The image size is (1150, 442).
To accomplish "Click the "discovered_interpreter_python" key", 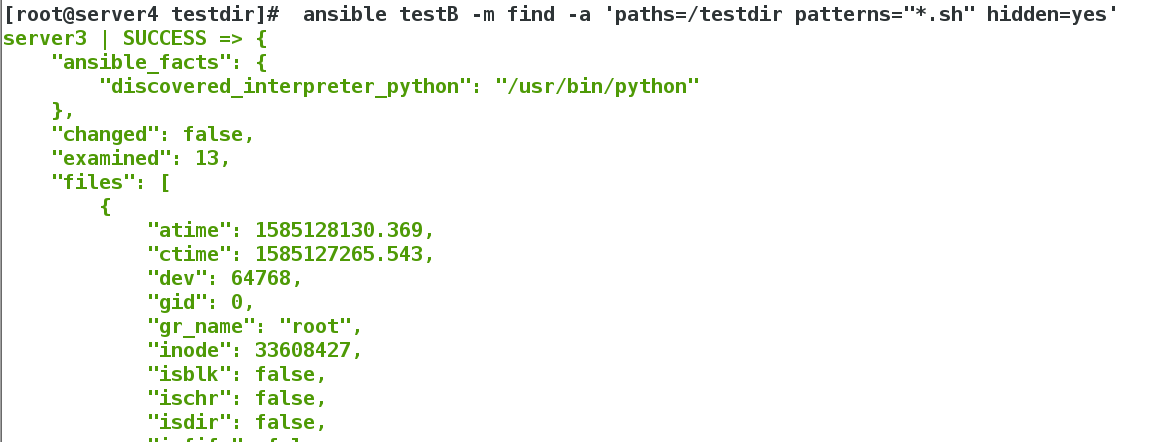I will pyautogui.click(x=285, y=86).
